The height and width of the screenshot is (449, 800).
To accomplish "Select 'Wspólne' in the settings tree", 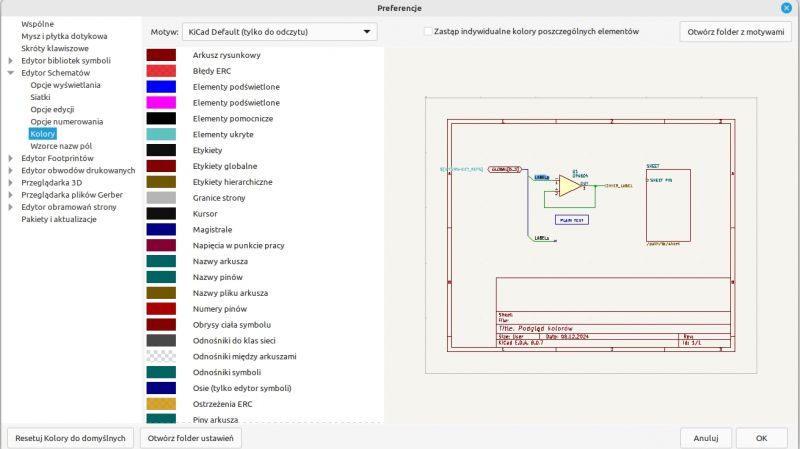I will pyautogui.click(x=37, y=24).
